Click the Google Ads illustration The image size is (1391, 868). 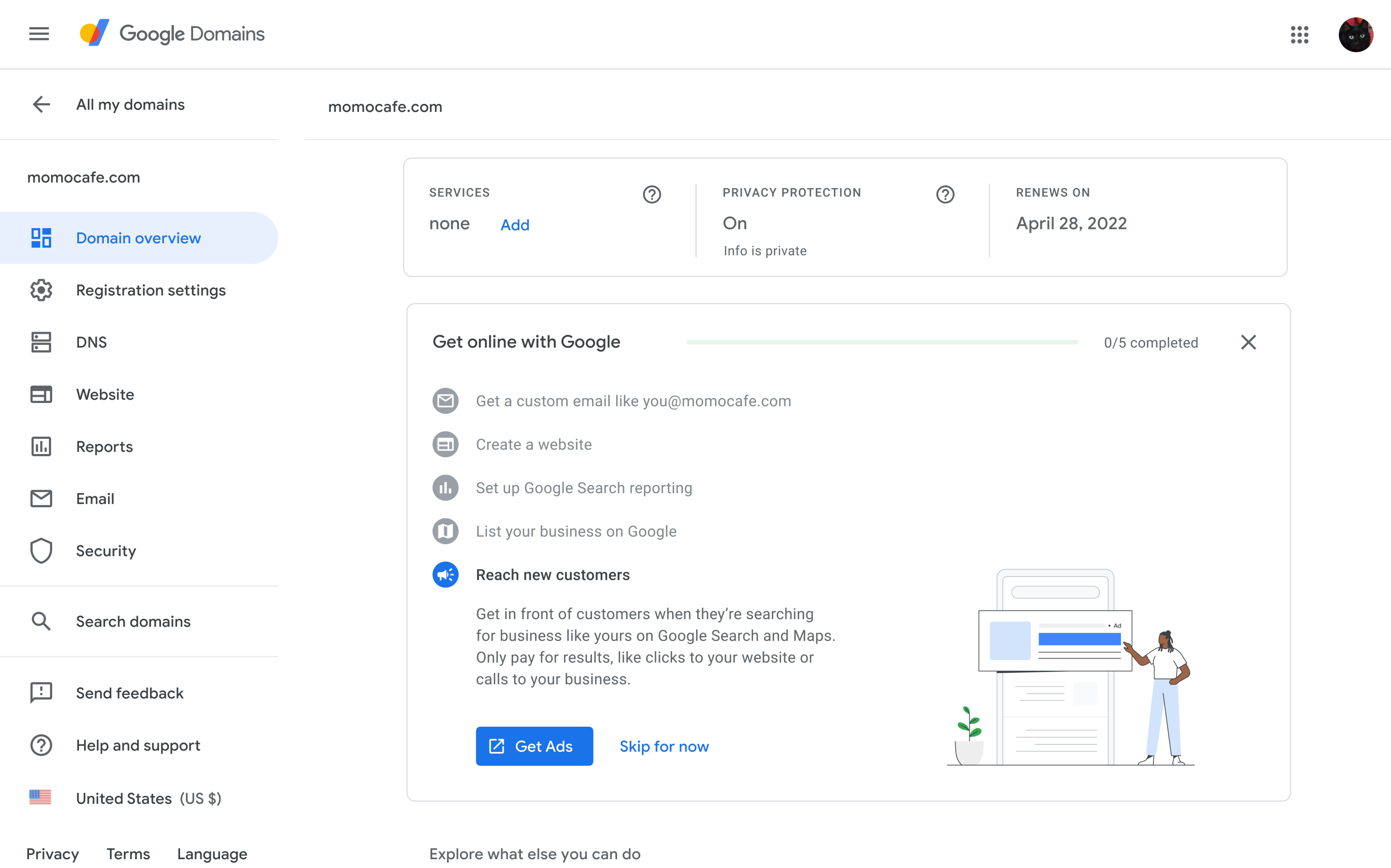tap(1071, 667)
